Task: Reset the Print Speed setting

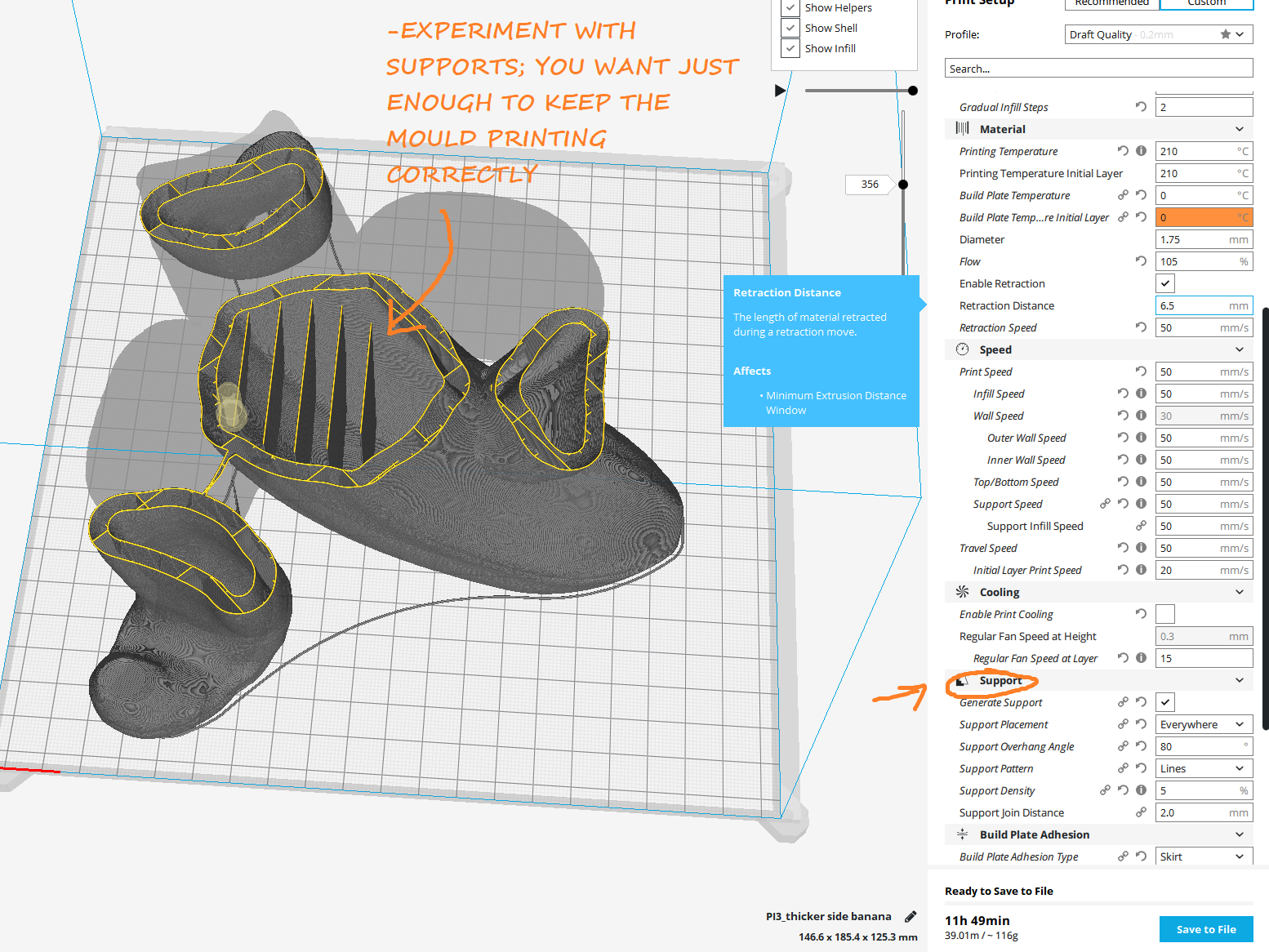Action: (1141, 371)
